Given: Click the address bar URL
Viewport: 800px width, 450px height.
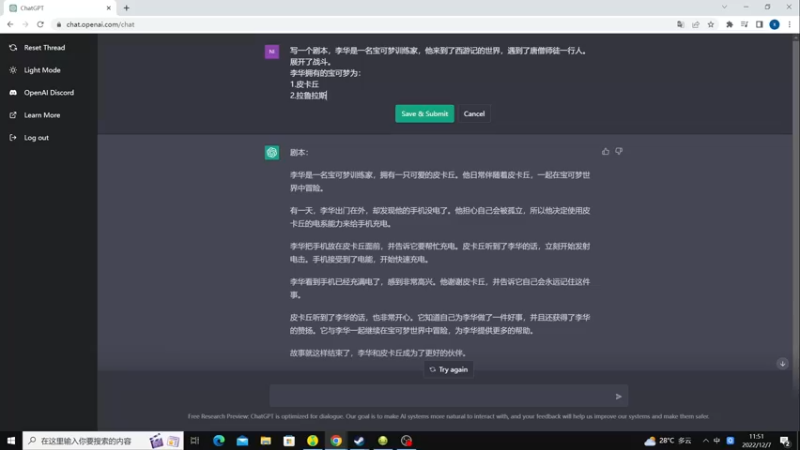Looking at the screenshot, I should pos(101,24).
